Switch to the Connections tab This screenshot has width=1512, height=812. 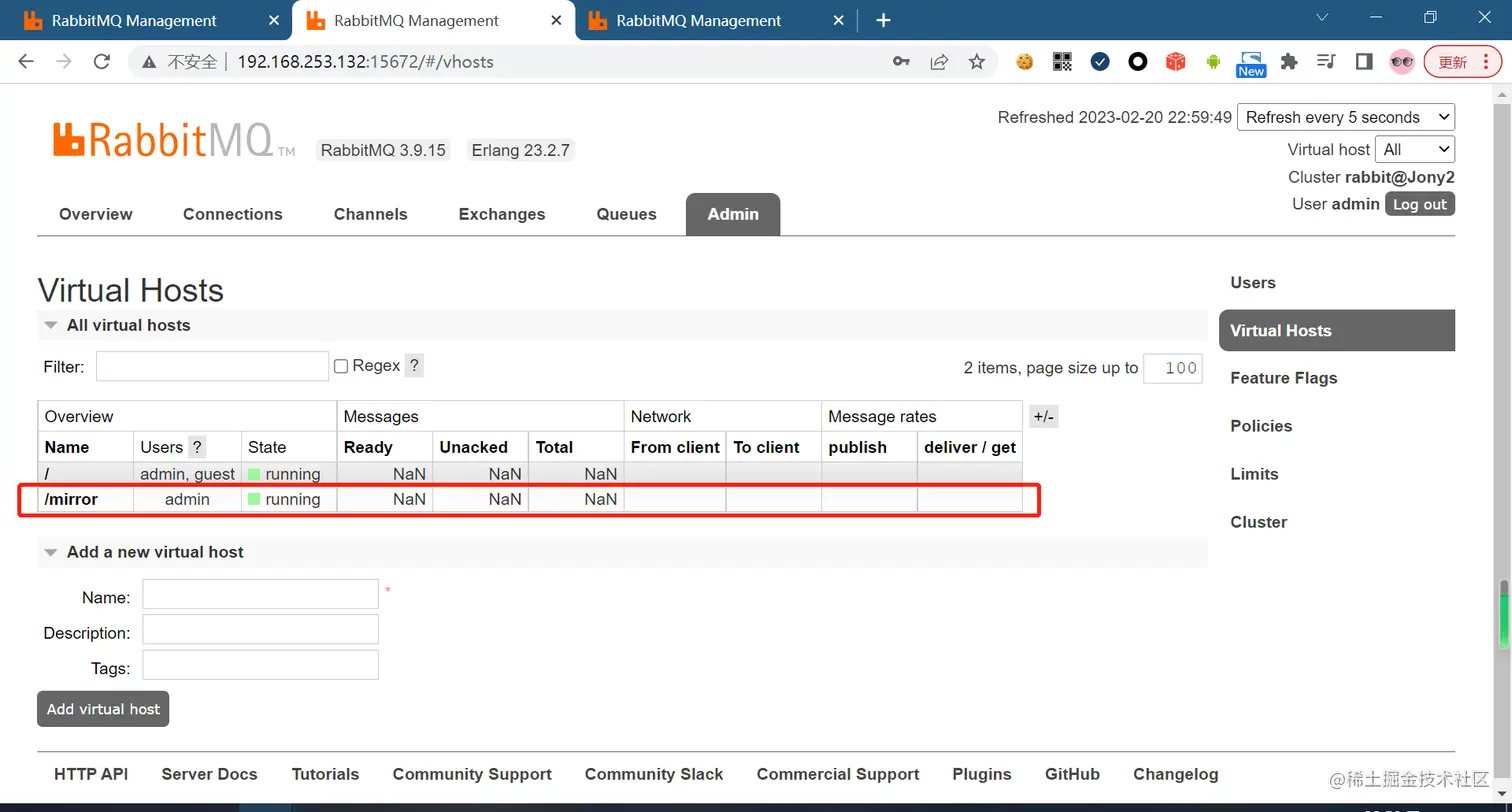(233, 214)
